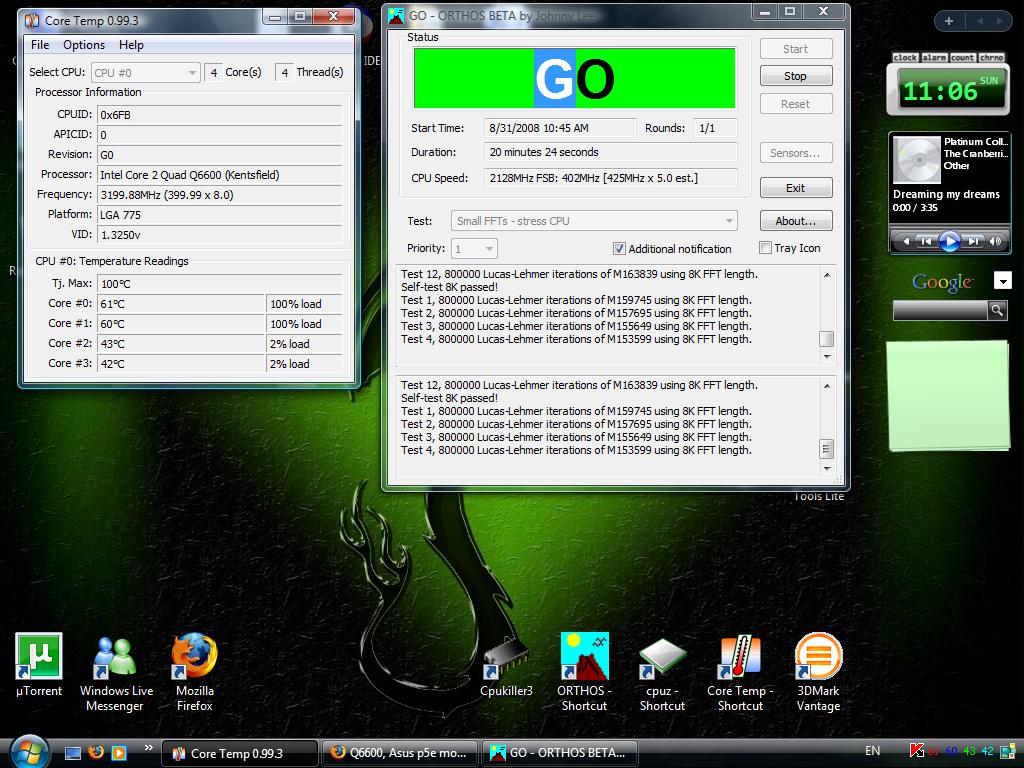Screen dimensions: 1024x768
Task: Click the Windows Start orb
Action: click(28, 751)
